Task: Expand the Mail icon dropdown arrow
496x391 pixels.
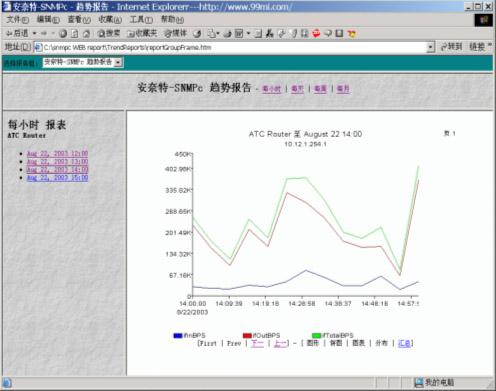Action: tap(218, 34)
